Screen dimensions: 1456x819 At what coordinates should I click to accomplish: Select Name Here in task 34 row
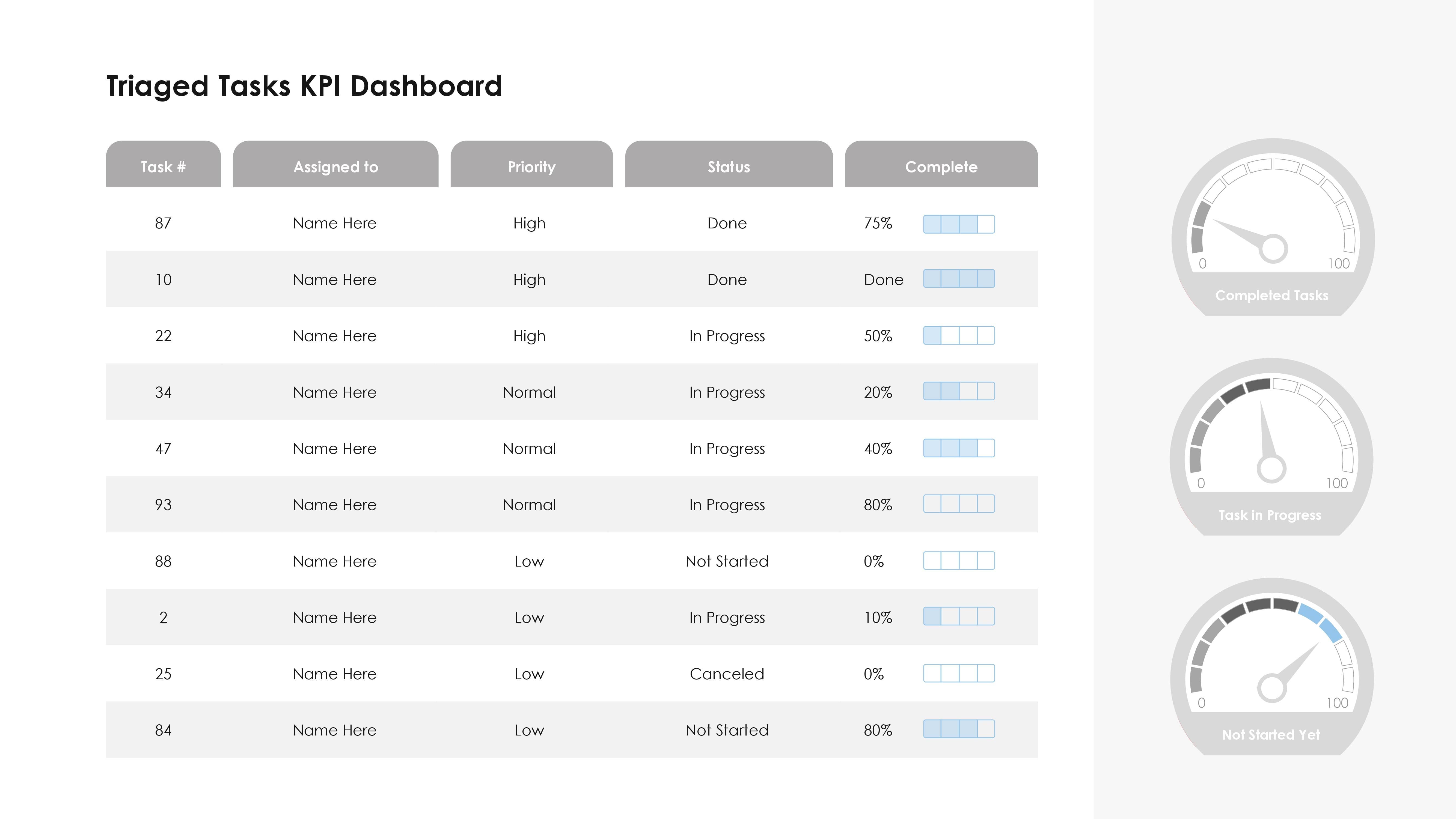(335, 392)
